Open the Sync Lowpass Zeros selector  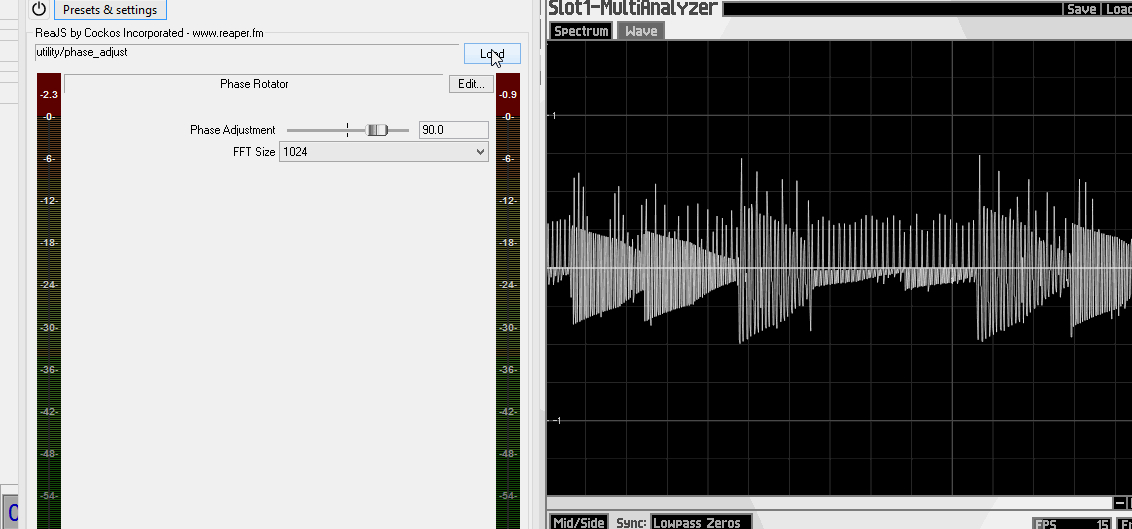tap(700, 522)
